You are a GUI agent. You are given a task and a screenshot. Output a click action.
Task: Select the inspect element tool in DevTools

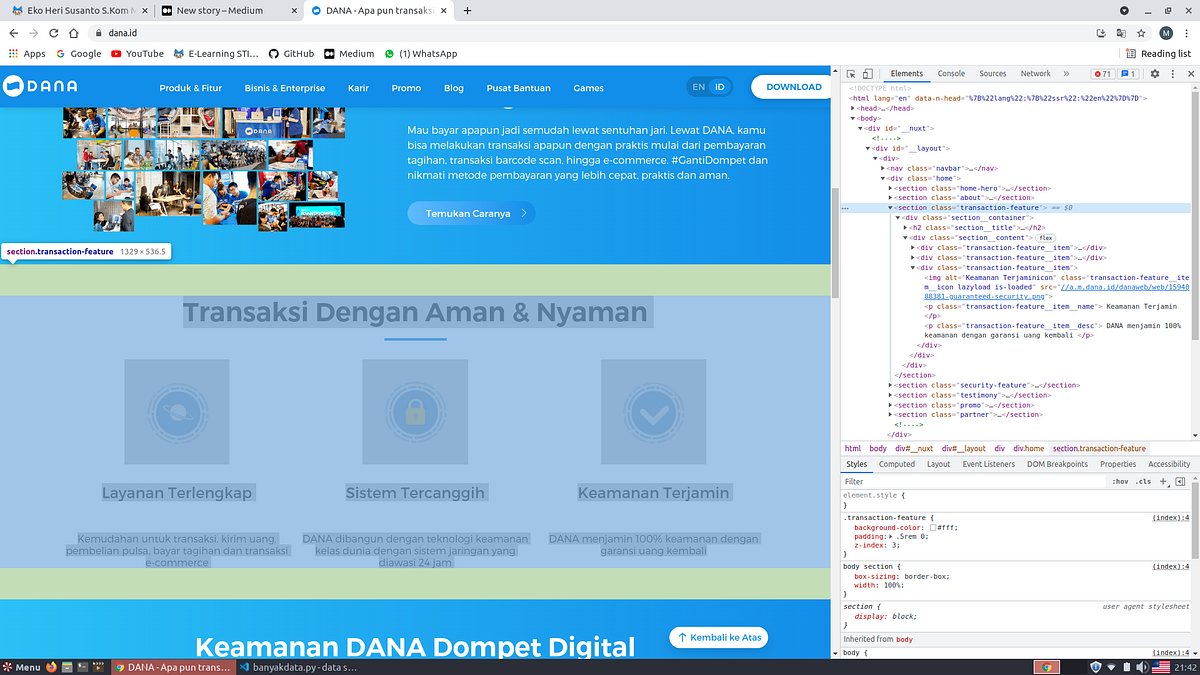[851, 74]
